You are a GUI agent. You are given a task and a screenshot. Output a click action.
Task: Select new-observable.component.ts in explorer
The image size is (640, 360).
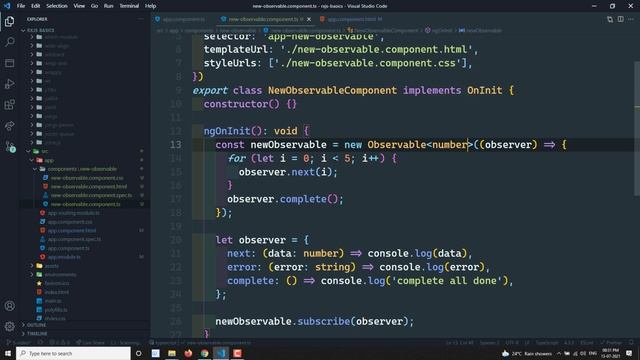85,204
